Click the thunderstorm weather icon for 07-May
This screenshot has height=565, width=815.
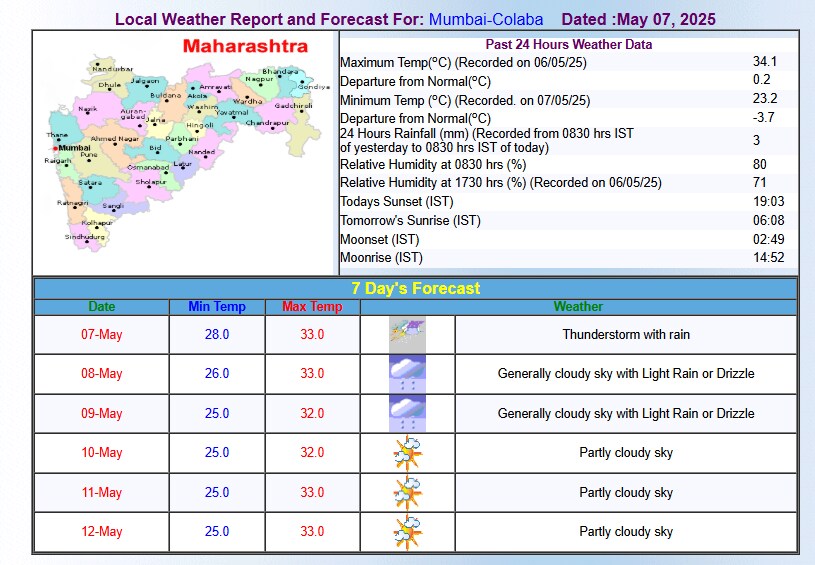click(407, 334)
